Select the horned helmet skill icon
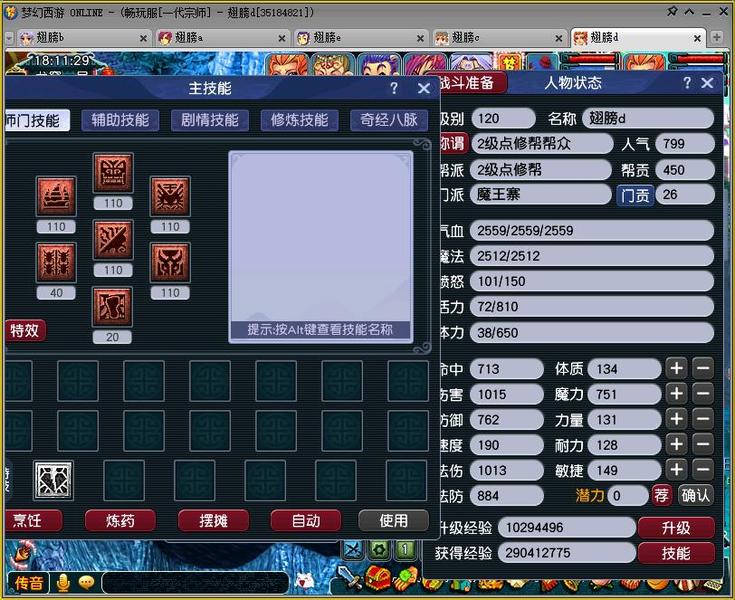 point(170,262)
